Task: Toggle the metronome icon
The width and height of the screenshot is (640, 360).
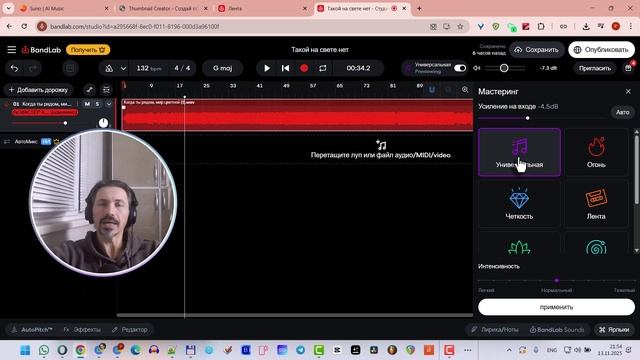Action: 109,68
